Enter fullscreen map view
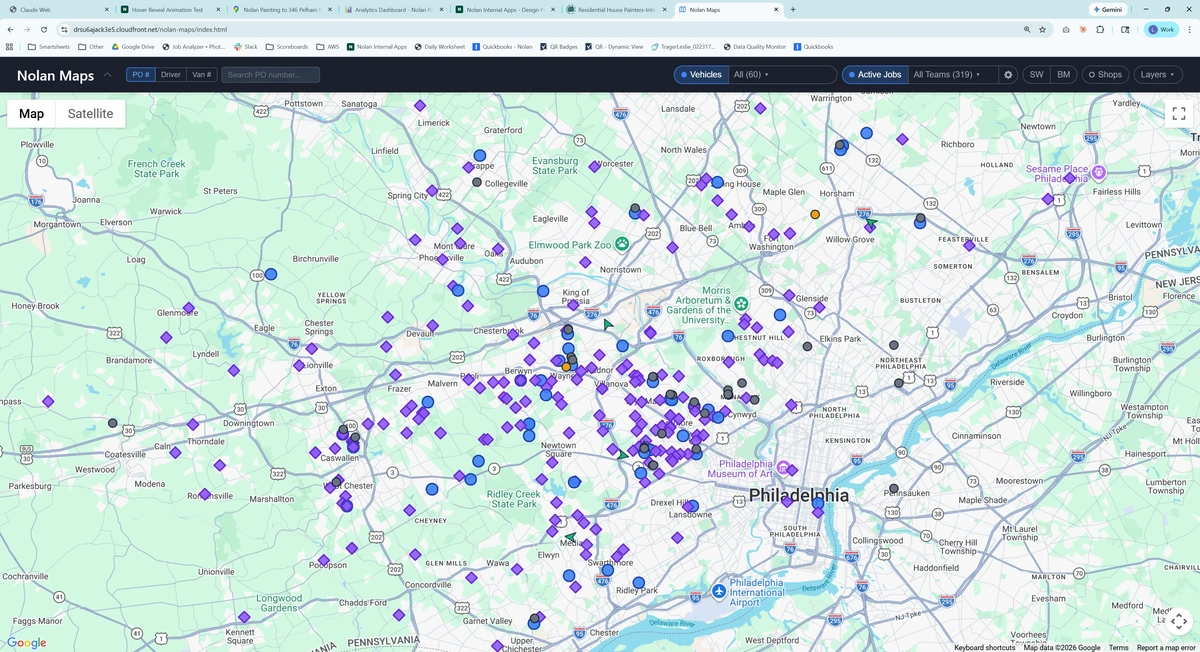1200x652 pixels. point(1179,114)
